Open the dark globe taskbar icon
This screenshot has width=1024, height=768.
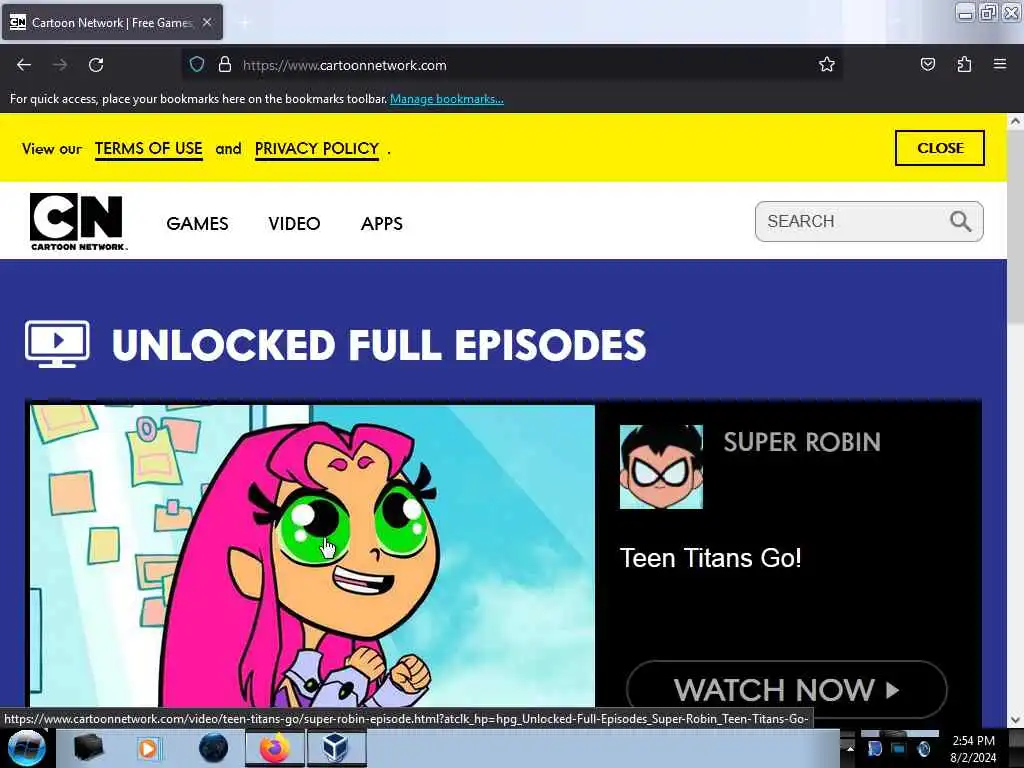[213, 748]
